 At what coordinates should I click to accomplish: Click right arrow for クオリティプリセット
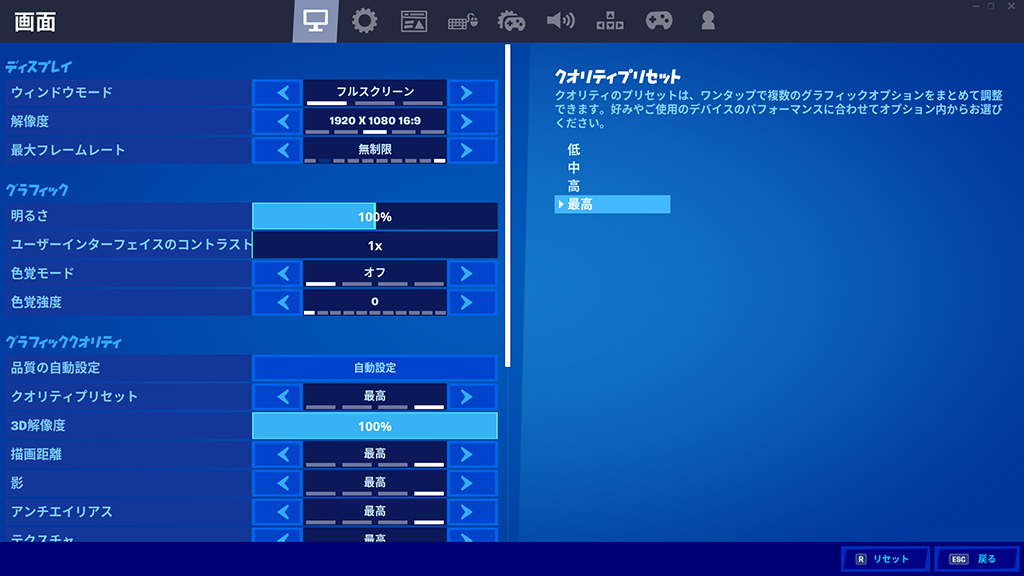(x=472, y=396)
